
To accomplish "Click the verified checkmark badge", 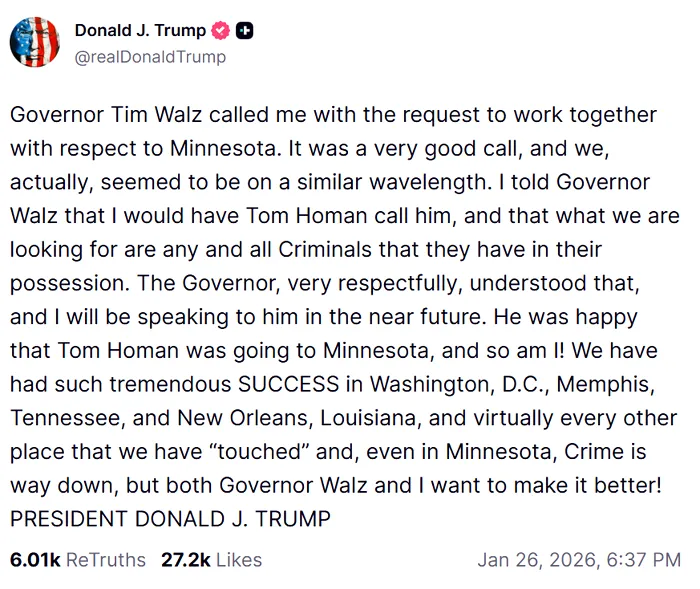I will [x=221, y=31].
